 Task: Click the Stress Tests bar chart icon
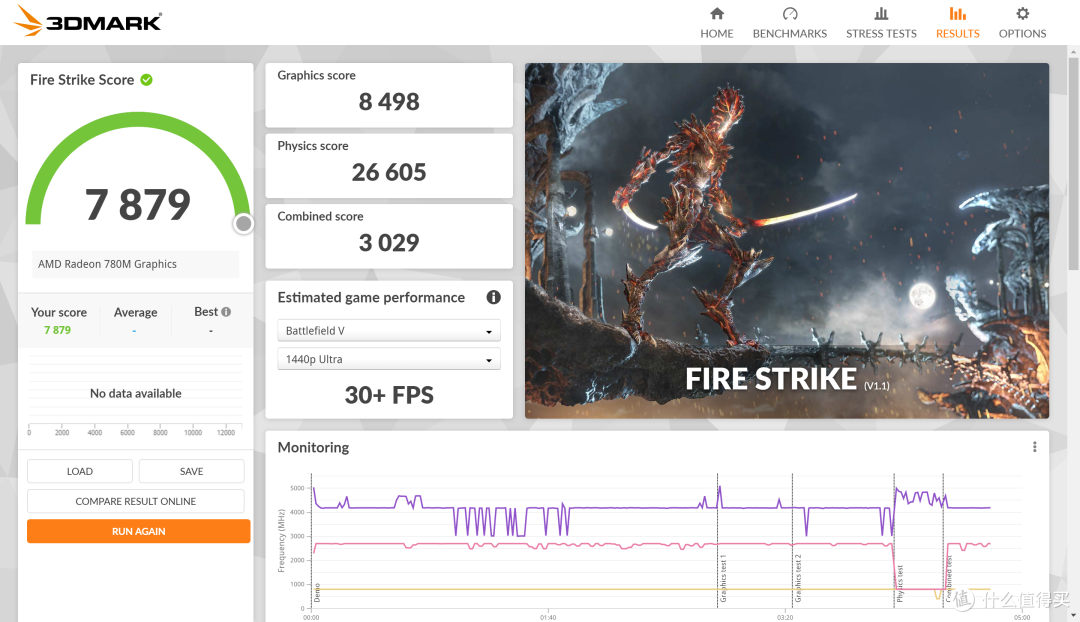[881, 14]
